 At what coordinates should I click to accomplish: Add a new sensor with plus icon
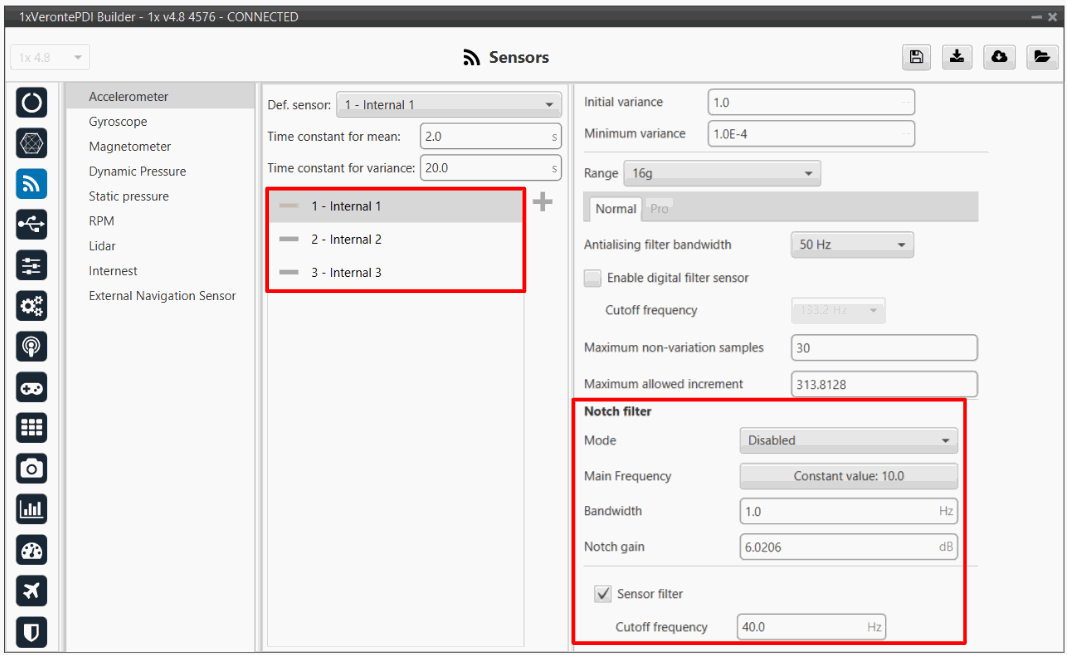pos(542,203)
